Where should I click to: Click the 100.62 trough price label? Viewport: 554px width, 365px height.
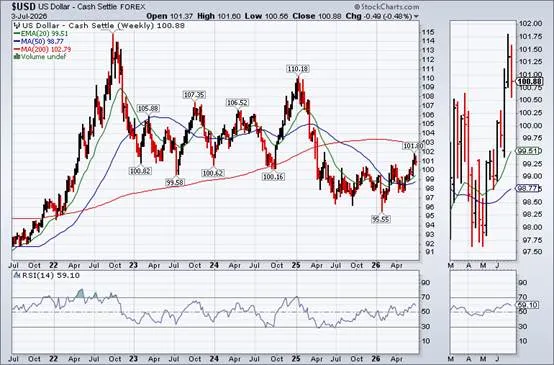coord(212,173)
